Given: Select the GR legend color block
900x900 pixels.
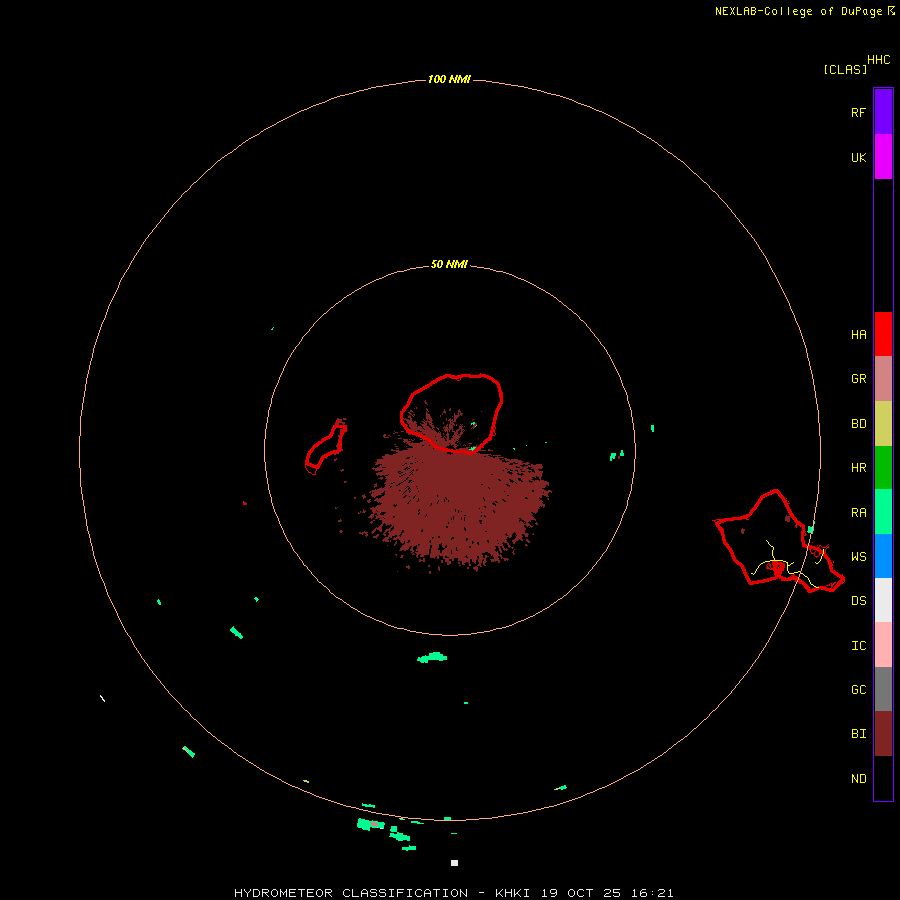Looking at the screenshot, I should (x=883, y=379).
